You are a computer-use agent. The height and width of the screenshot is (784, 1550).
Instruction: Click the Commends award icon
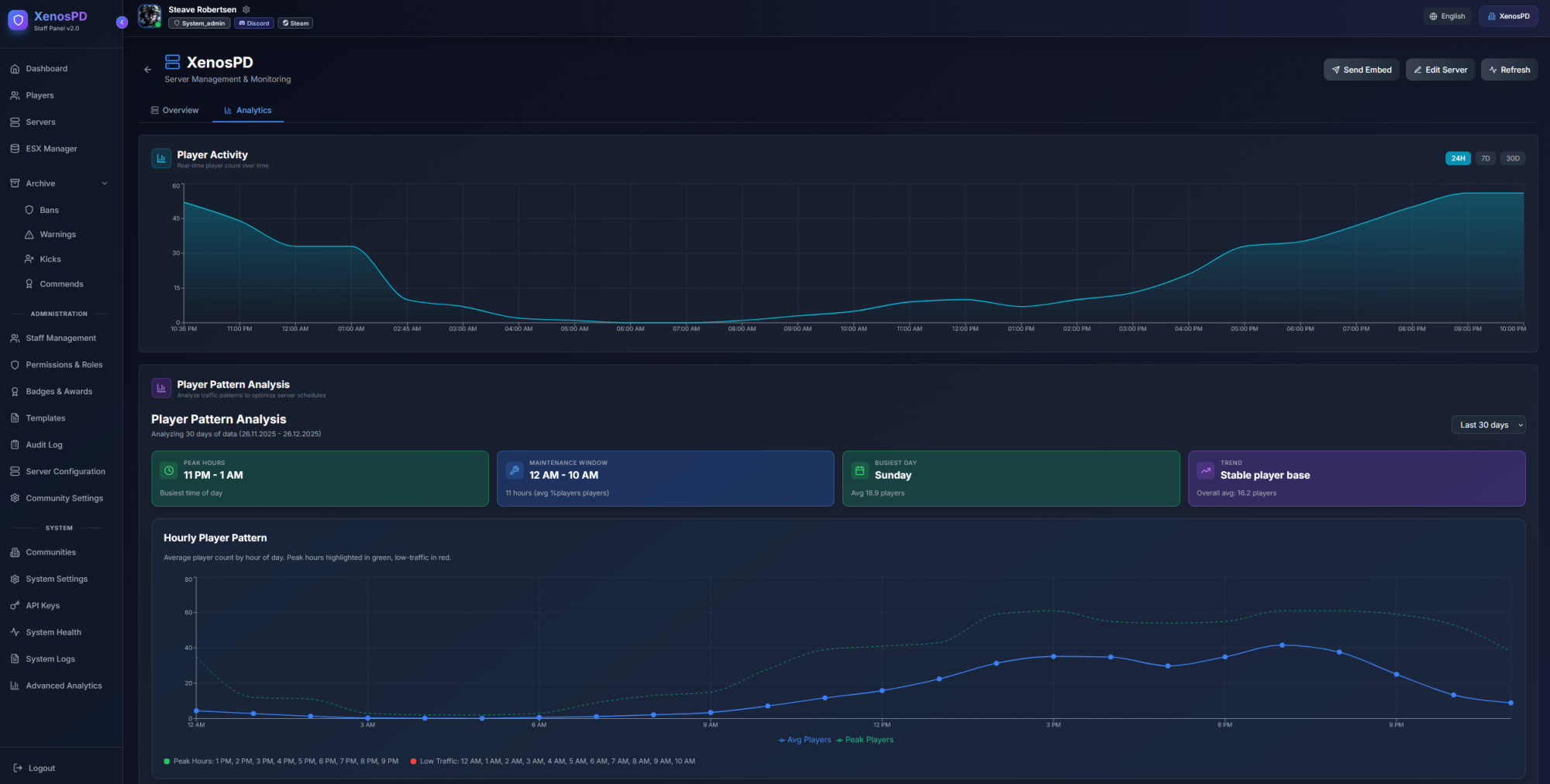point(29,284)
